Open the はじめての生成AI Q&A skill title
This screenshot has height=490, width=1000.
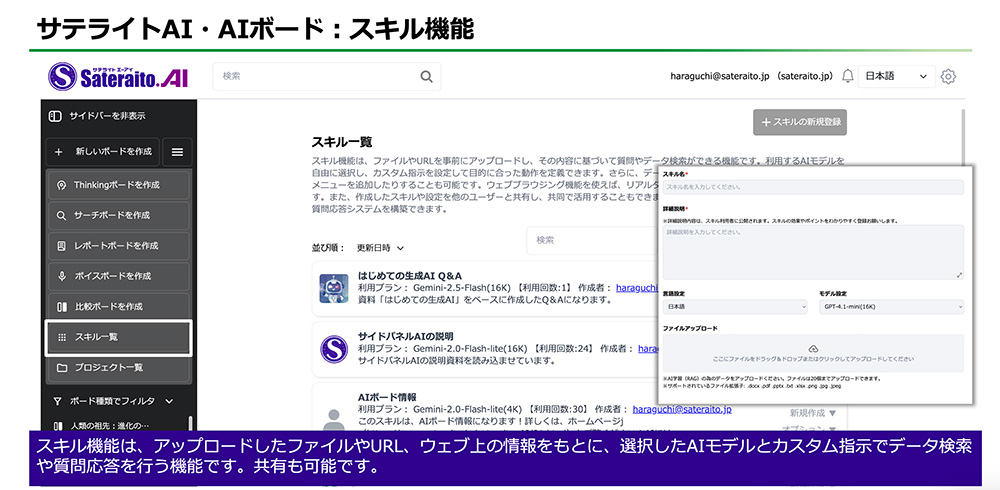click(x=409, y=276)
